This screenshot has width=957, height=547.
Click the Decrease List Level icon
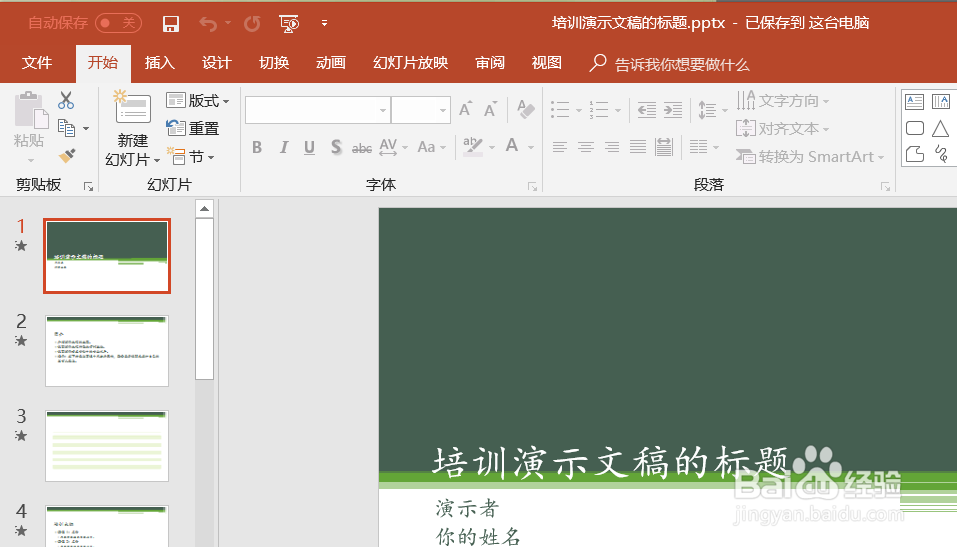647,110
